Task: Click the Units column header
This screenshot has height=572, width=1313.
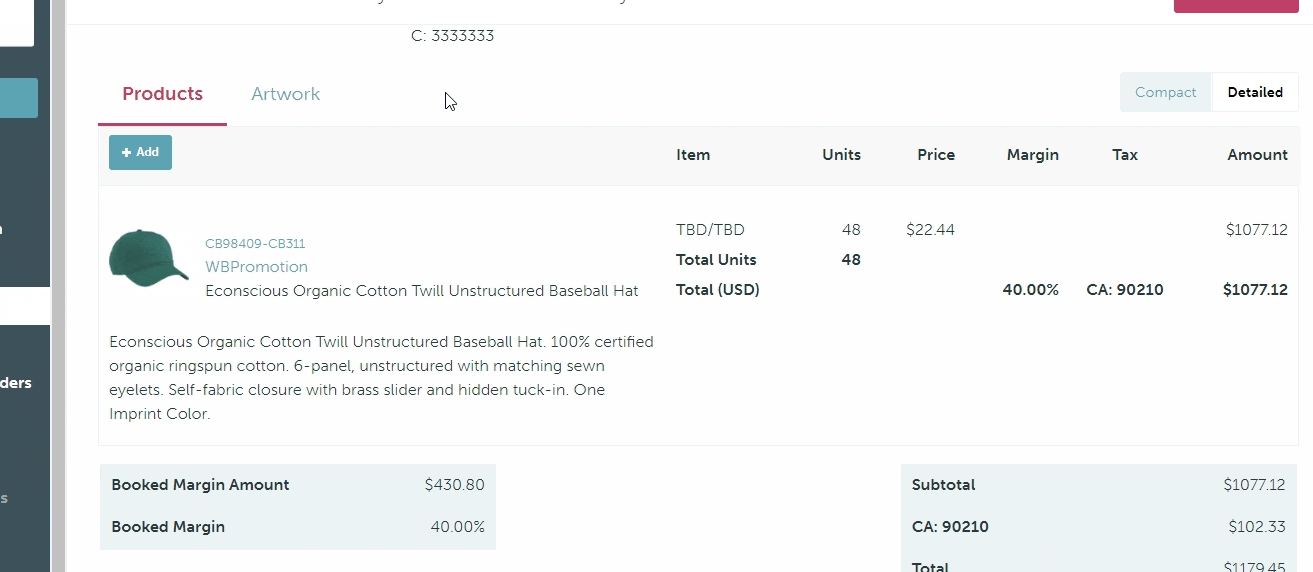Action: (841, 155)
